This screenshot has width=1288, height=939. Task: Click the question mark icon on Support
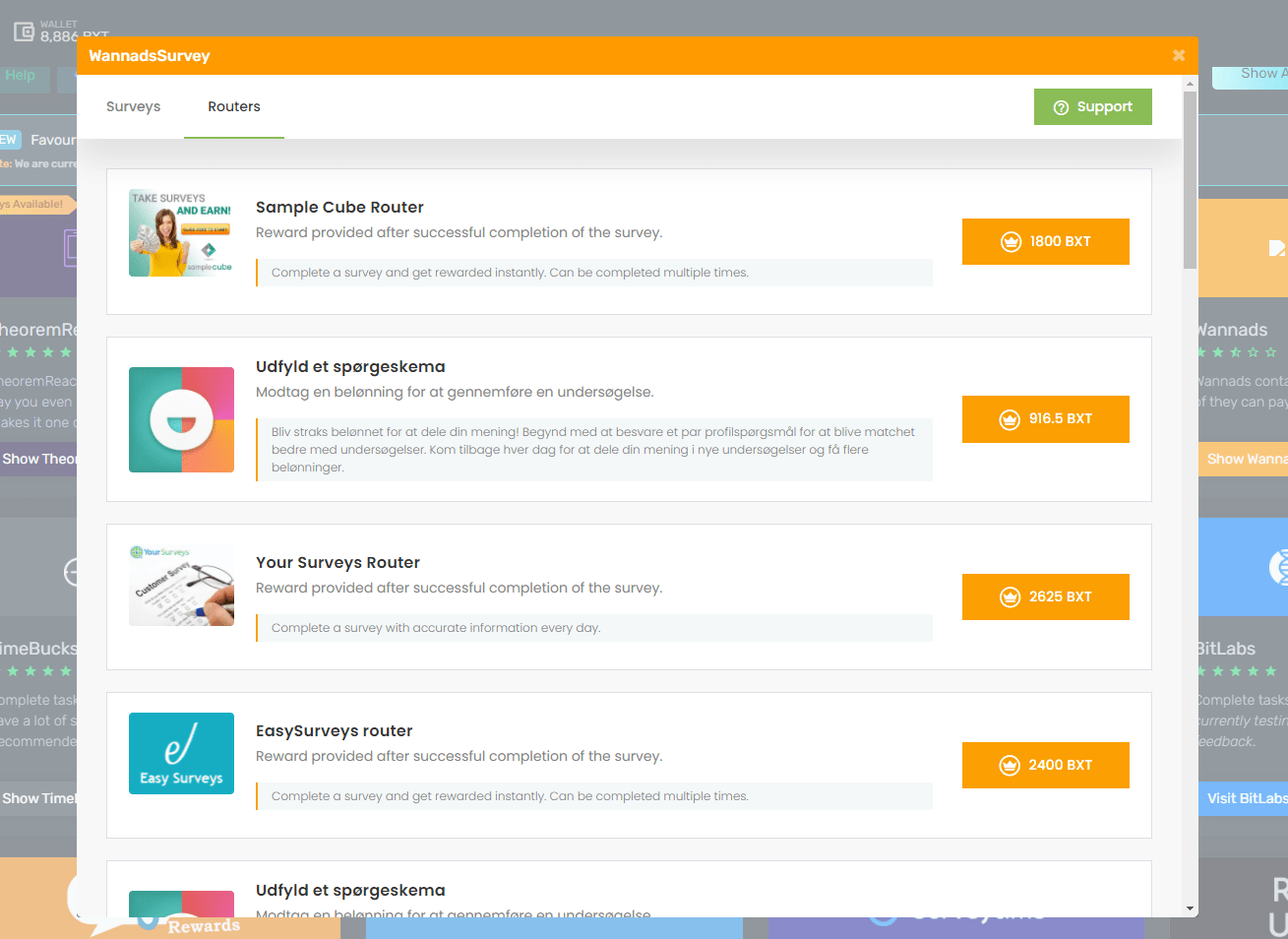(1061, 107)
